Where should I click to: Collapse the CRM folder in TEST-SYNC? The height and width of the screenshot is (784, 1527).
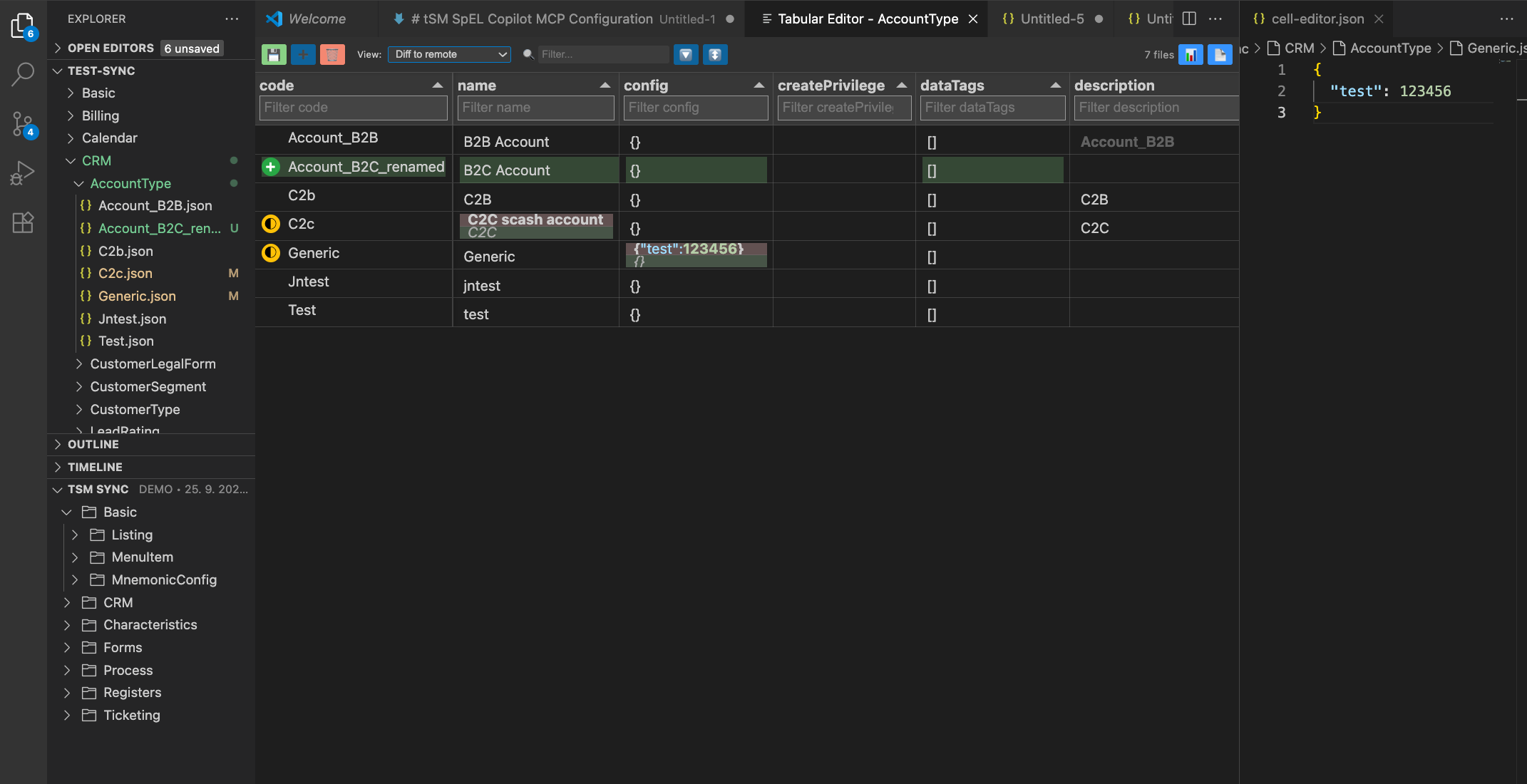click(96, 160)
